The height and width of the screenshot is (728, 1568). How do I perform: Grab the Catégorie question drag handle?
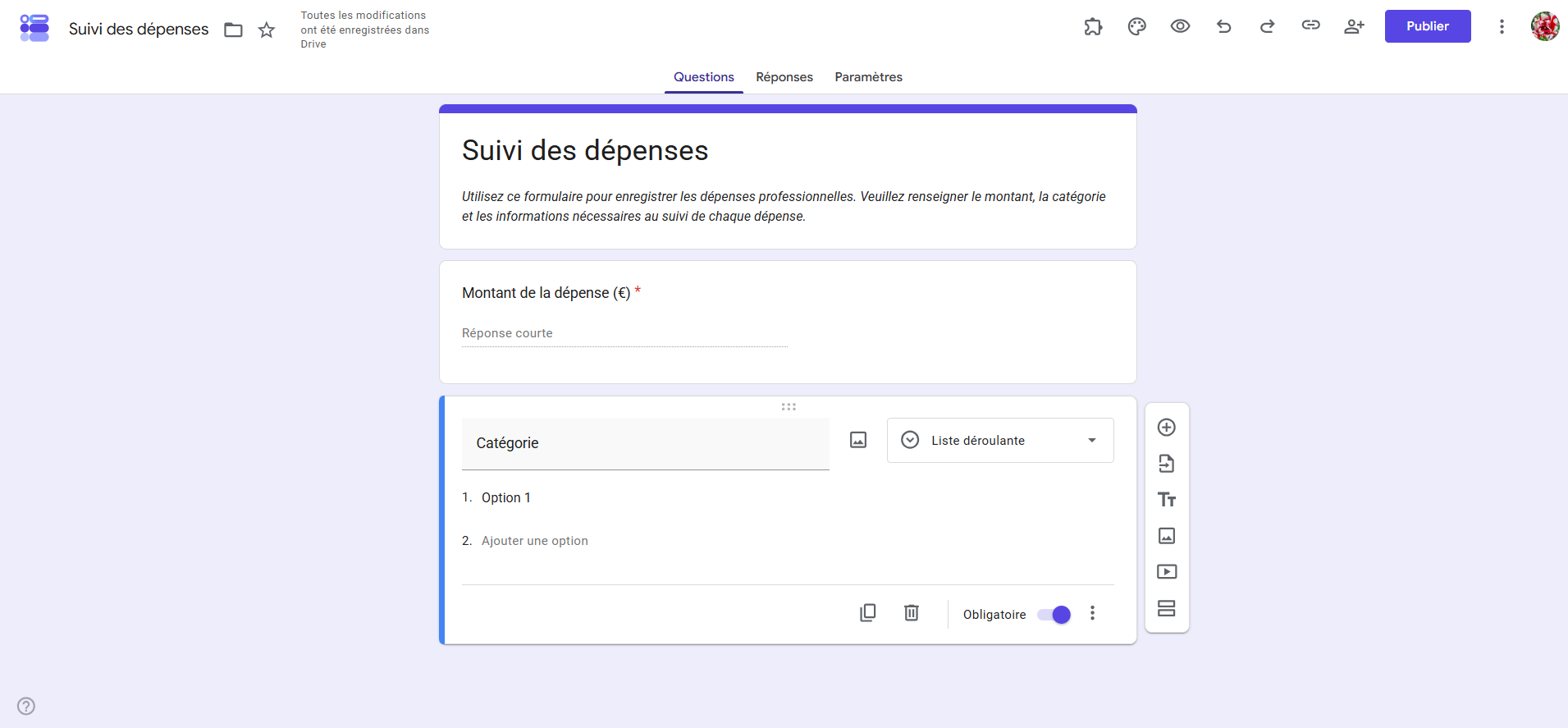tap(789, 406)
